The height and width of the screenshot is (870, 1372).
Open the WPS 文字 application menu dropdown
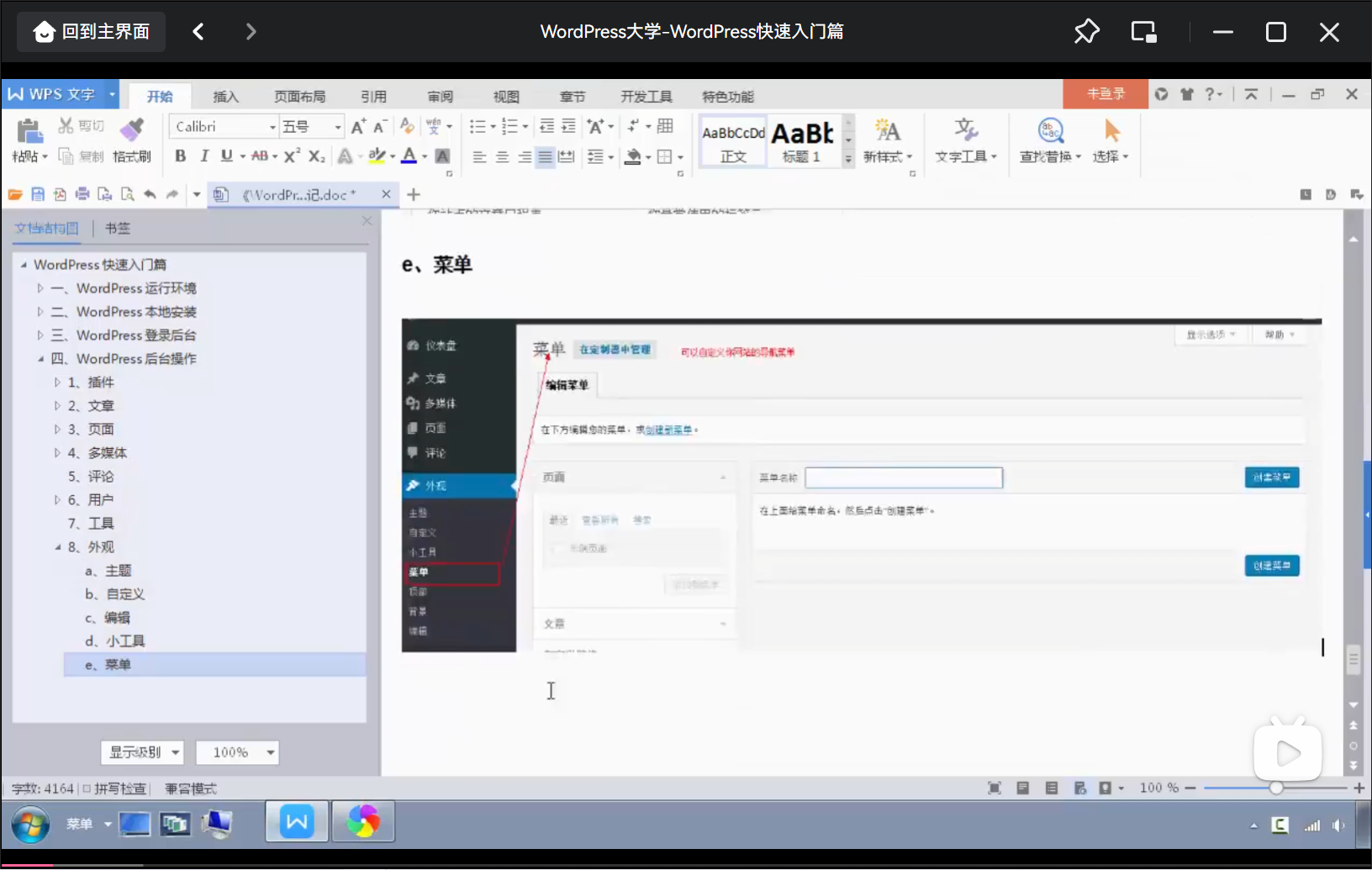pos(112,94)
